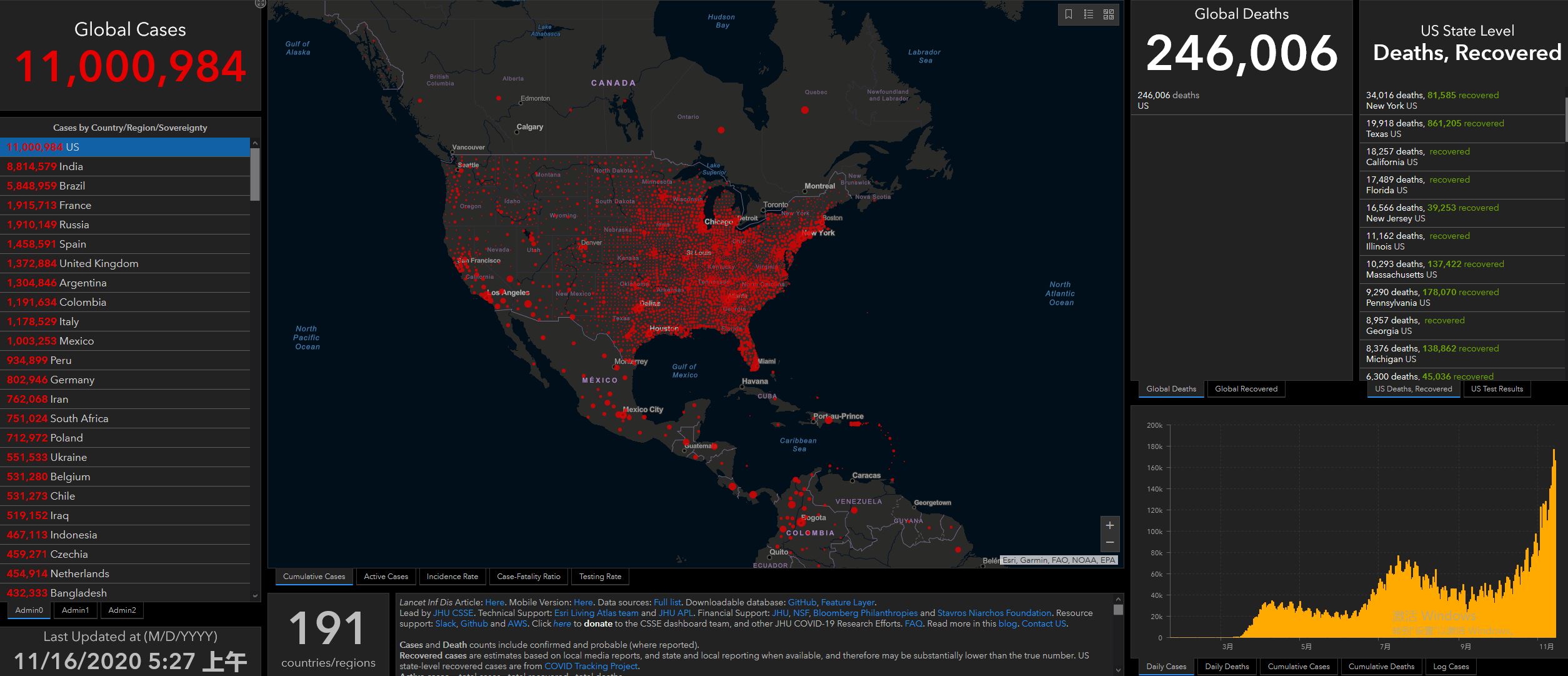Open the COVID Tracking Project link
The height and width of the screenshot is (676, 1568).
591,666
